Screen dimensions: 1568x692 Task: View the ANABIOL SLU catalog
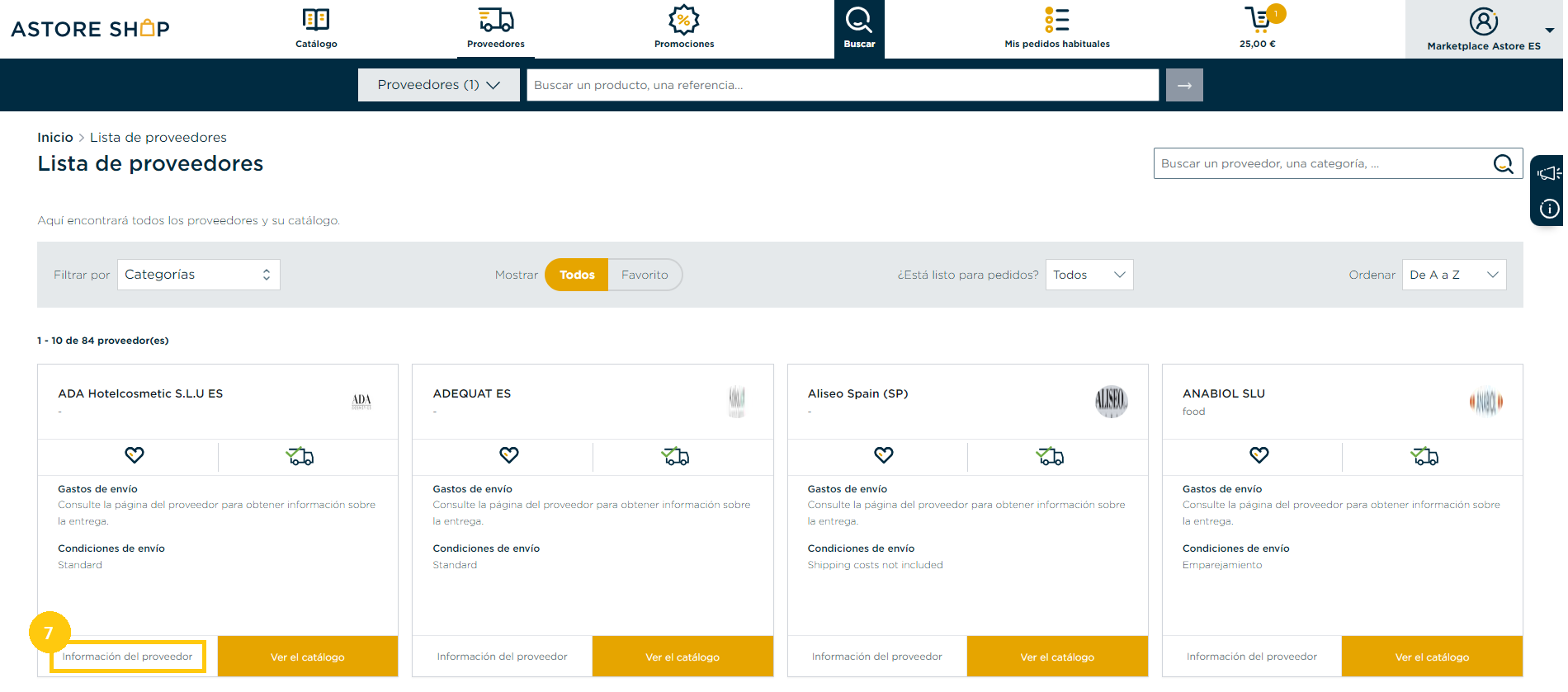click(1432, 657)
